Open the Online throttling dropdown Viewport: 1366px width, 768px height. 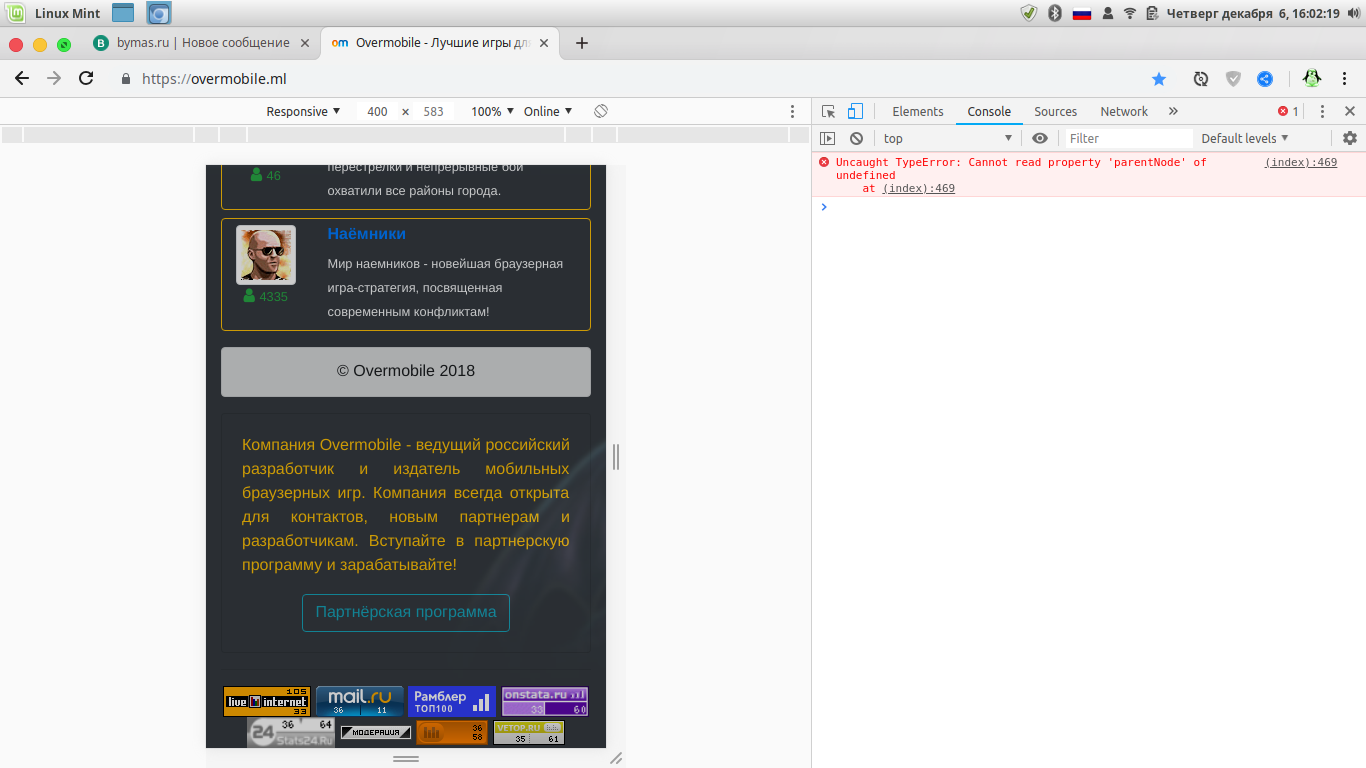tap(548, 112)
